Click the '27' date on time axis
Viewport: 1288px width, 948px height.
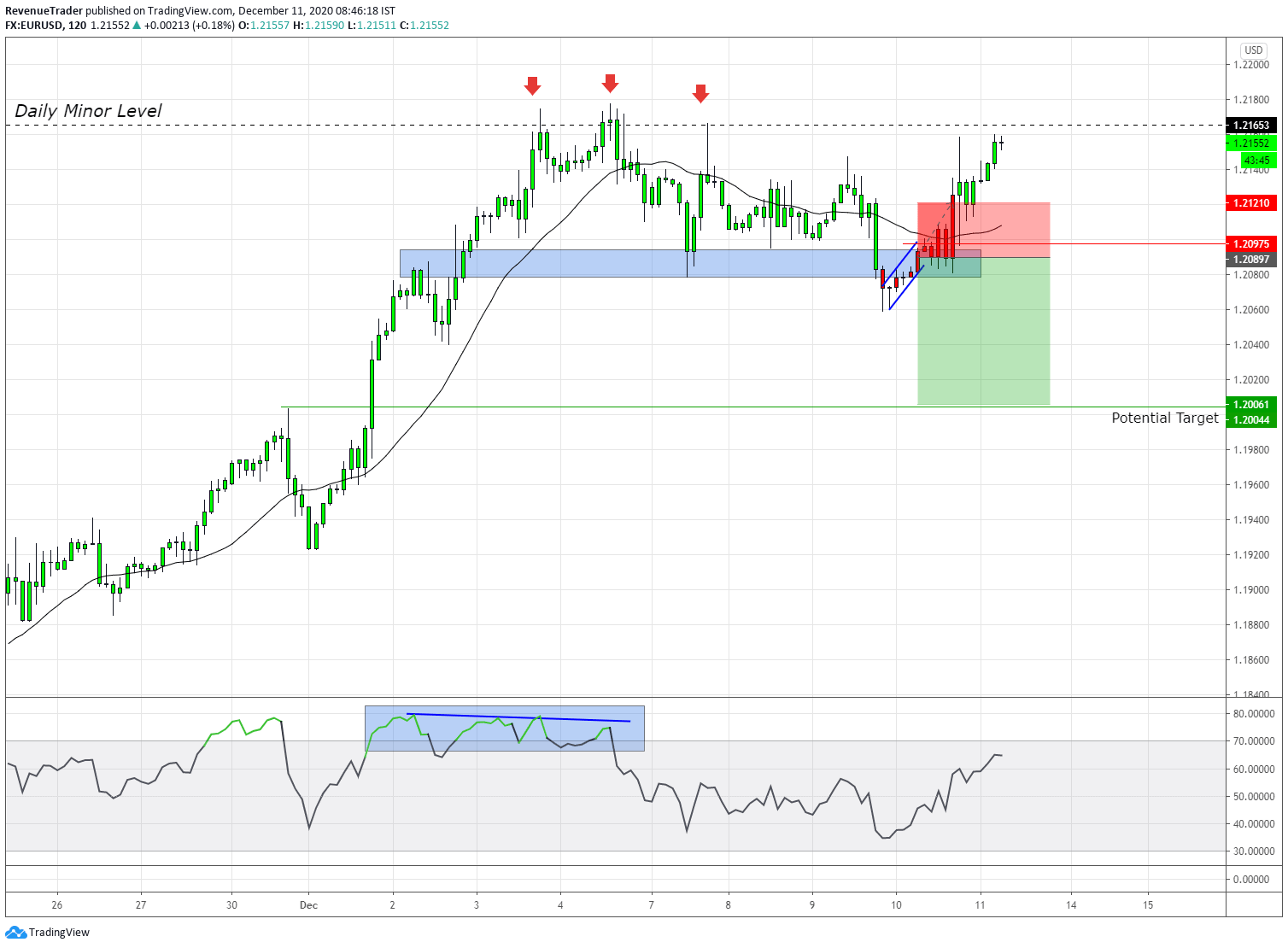(141, 905)
